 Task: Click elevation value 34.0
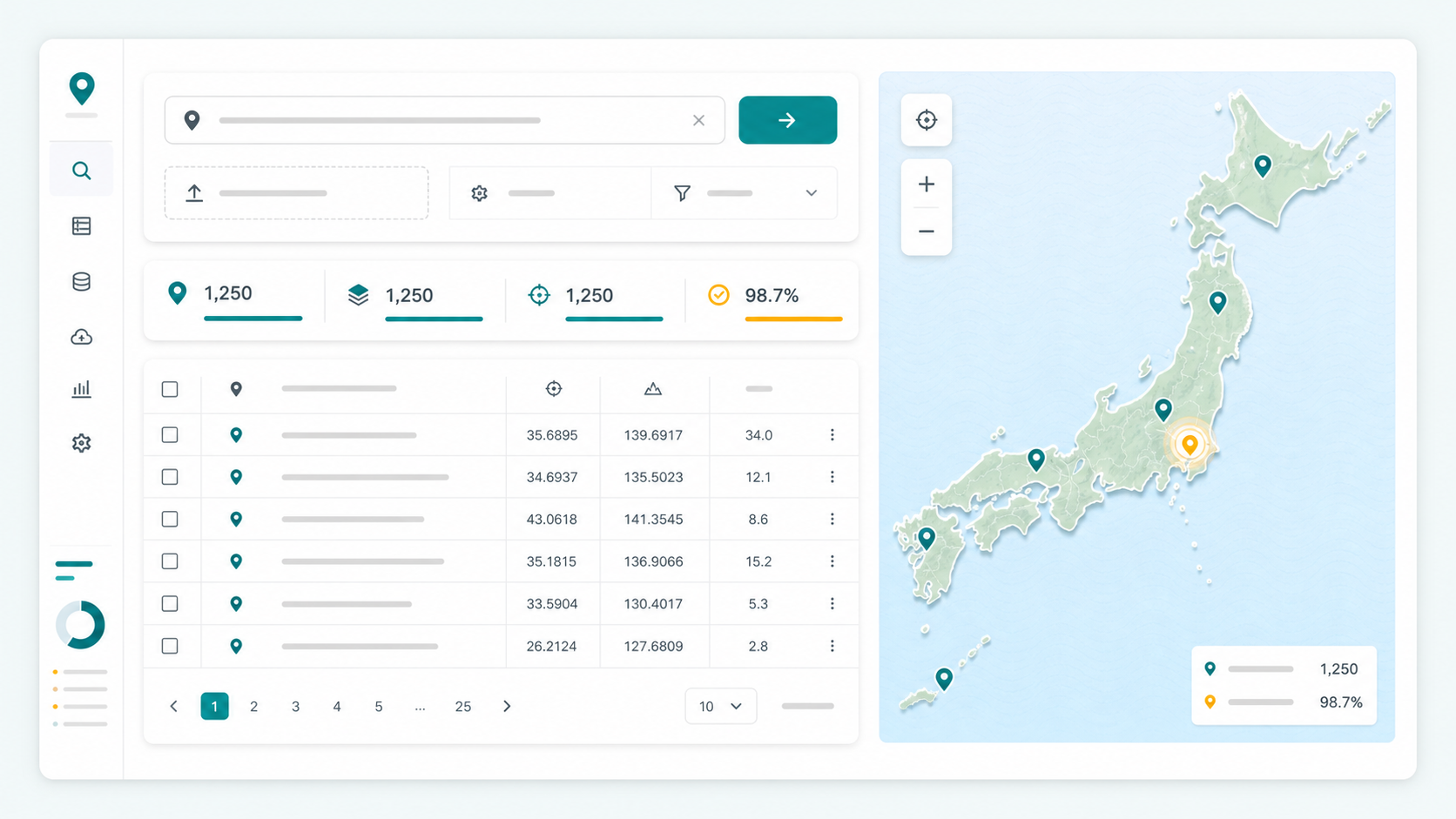[758, 434]
